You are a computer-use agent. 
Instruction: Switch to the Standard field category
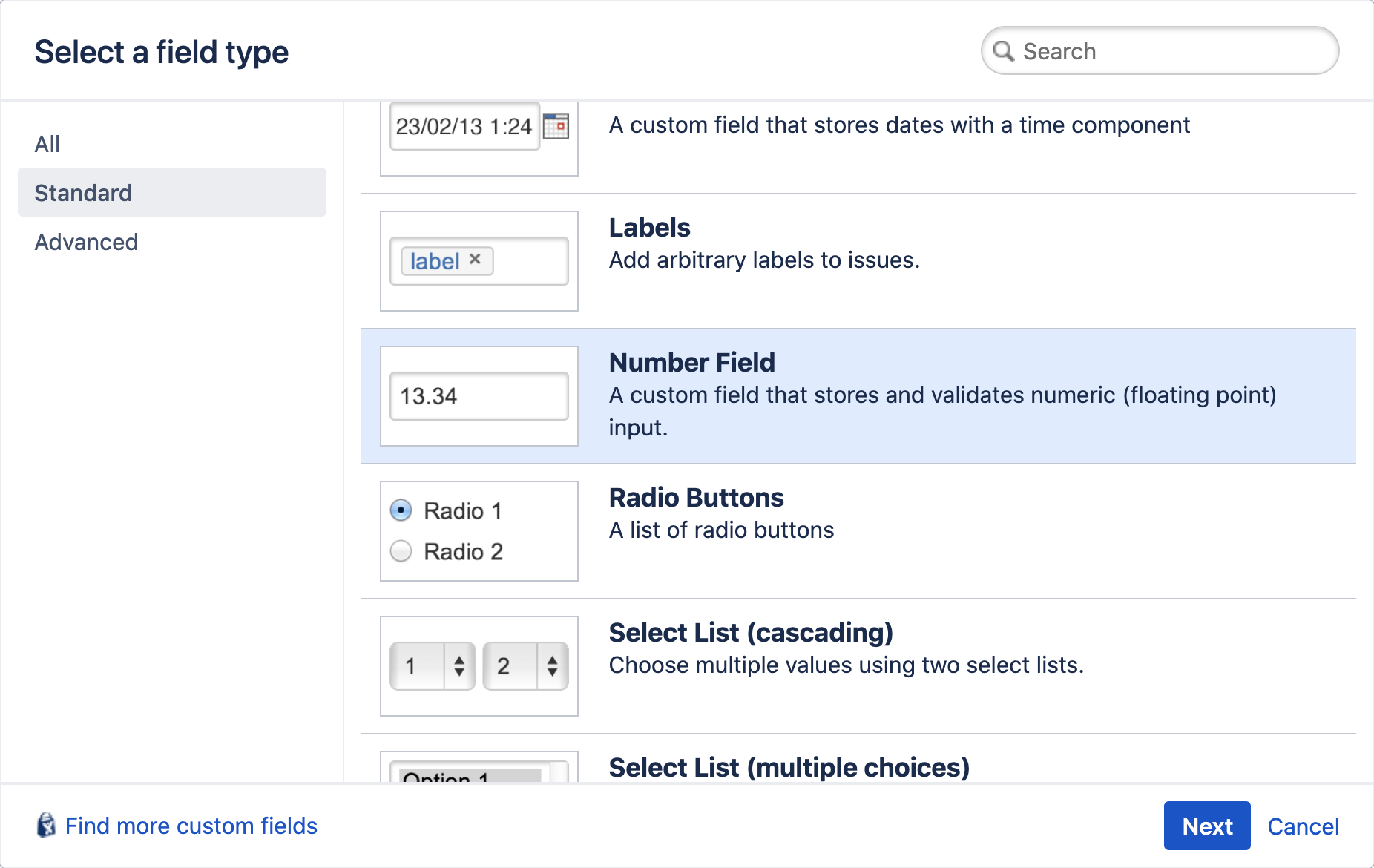(83, 193)
